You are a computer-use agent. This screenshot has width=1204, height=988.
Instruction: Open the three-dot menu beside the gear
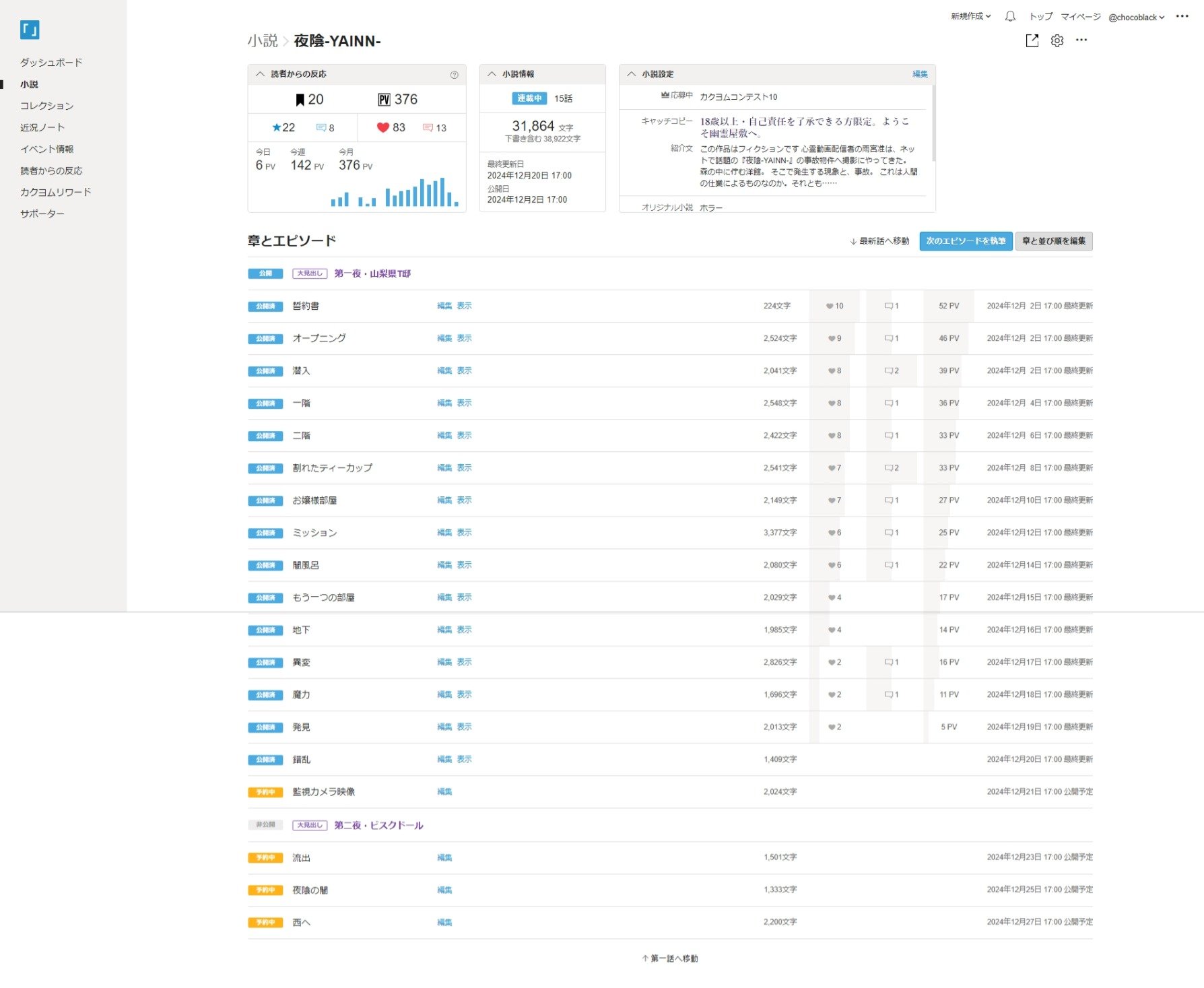click(x=1081, y=40)
